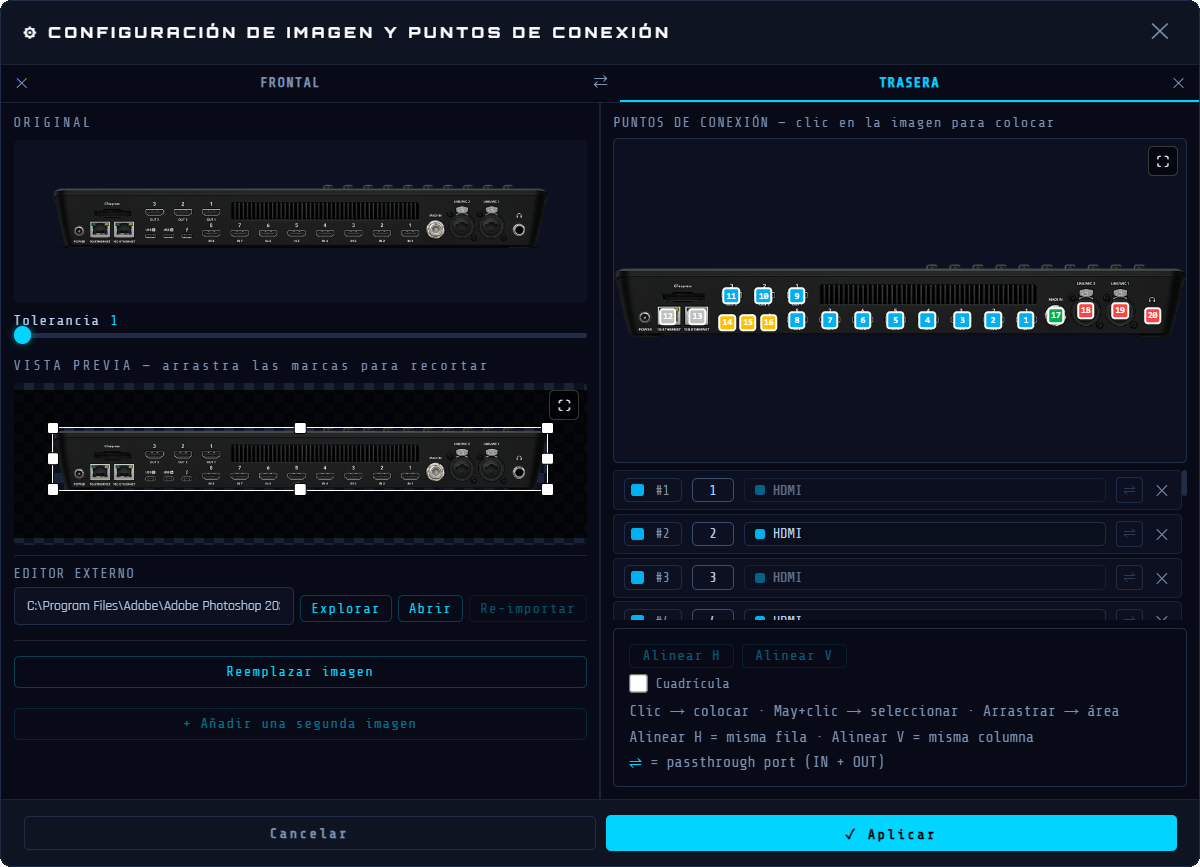Open the HDMI type selector for #3

click(x=925, y=578)
